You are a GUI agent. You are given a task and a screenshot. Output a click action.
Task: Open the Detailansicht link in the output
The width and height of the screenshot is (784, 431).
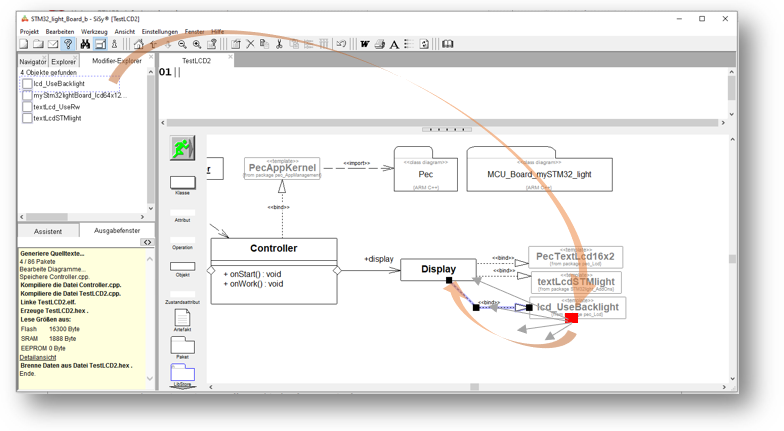(x=38, y=357)
